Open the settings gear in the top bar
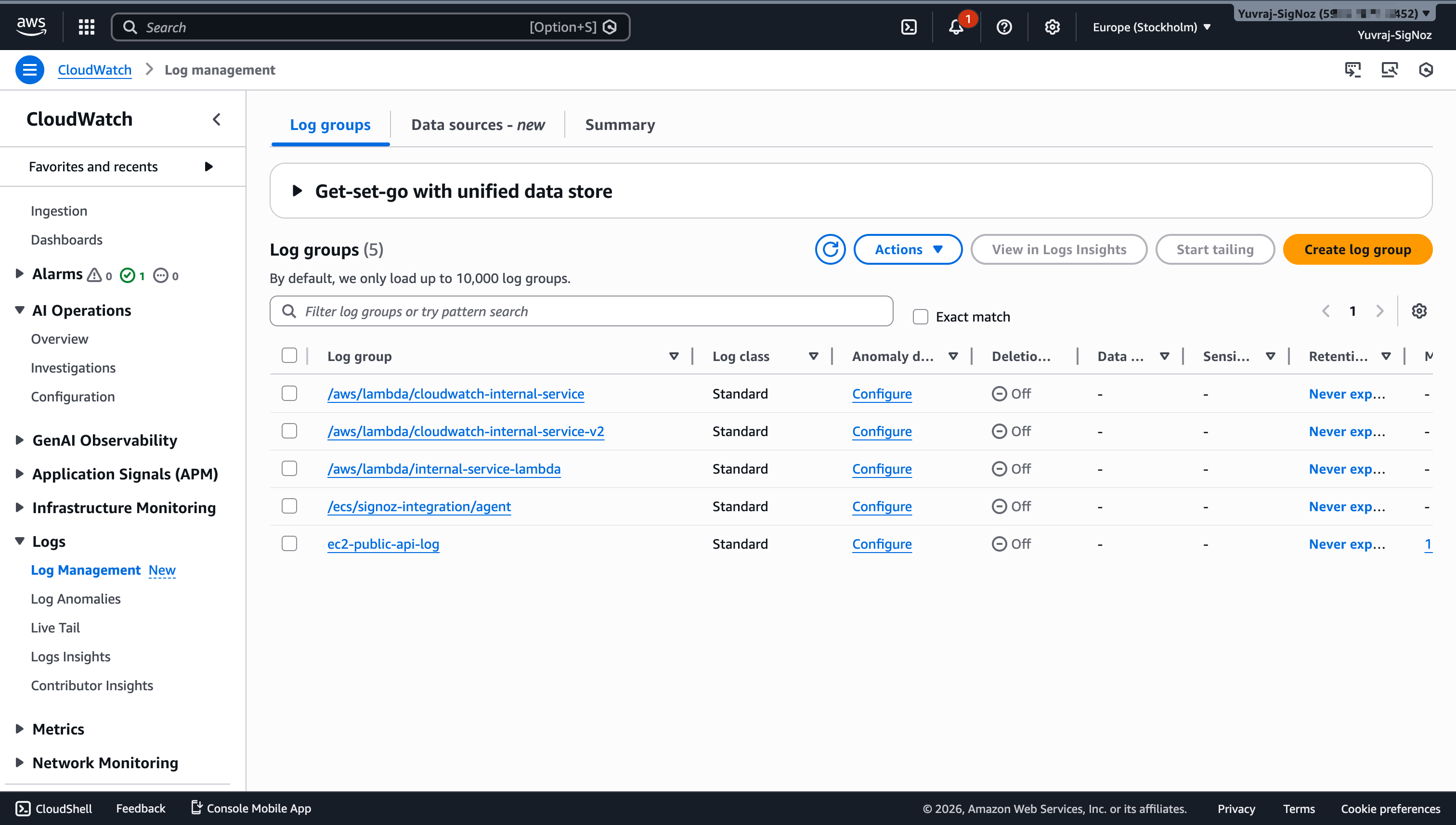The height and width of the screenshot is (825, 1456). (1052, 26)
